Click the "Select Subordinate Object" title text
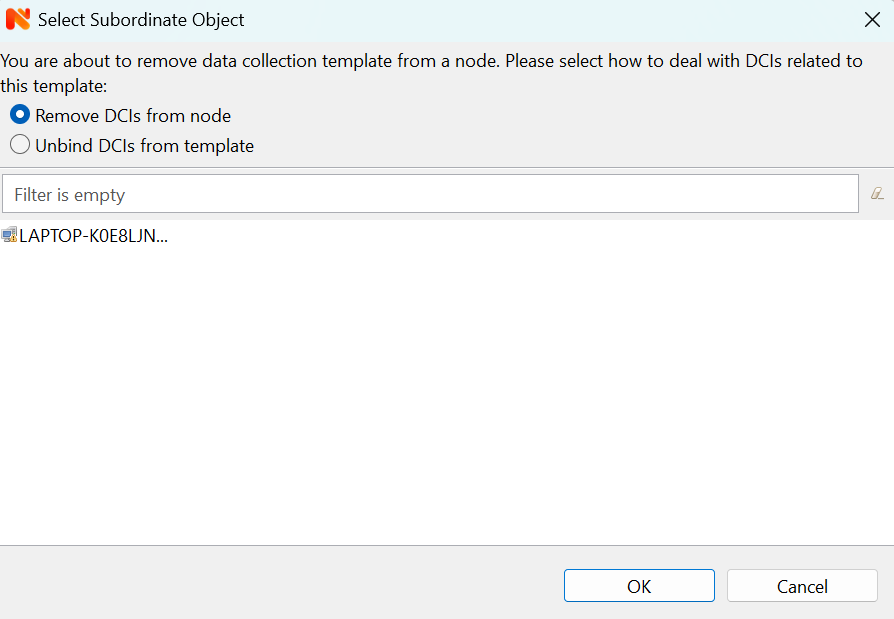The width and height of the screenshot is (894, 619). 141,19
